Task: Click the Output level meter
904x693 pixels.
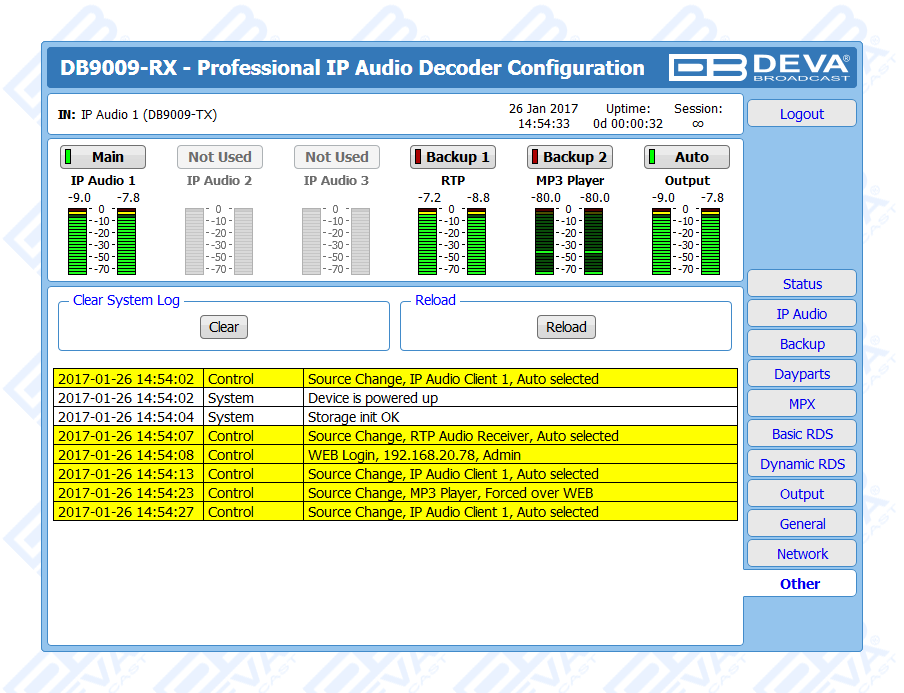Action: (687, 240)
